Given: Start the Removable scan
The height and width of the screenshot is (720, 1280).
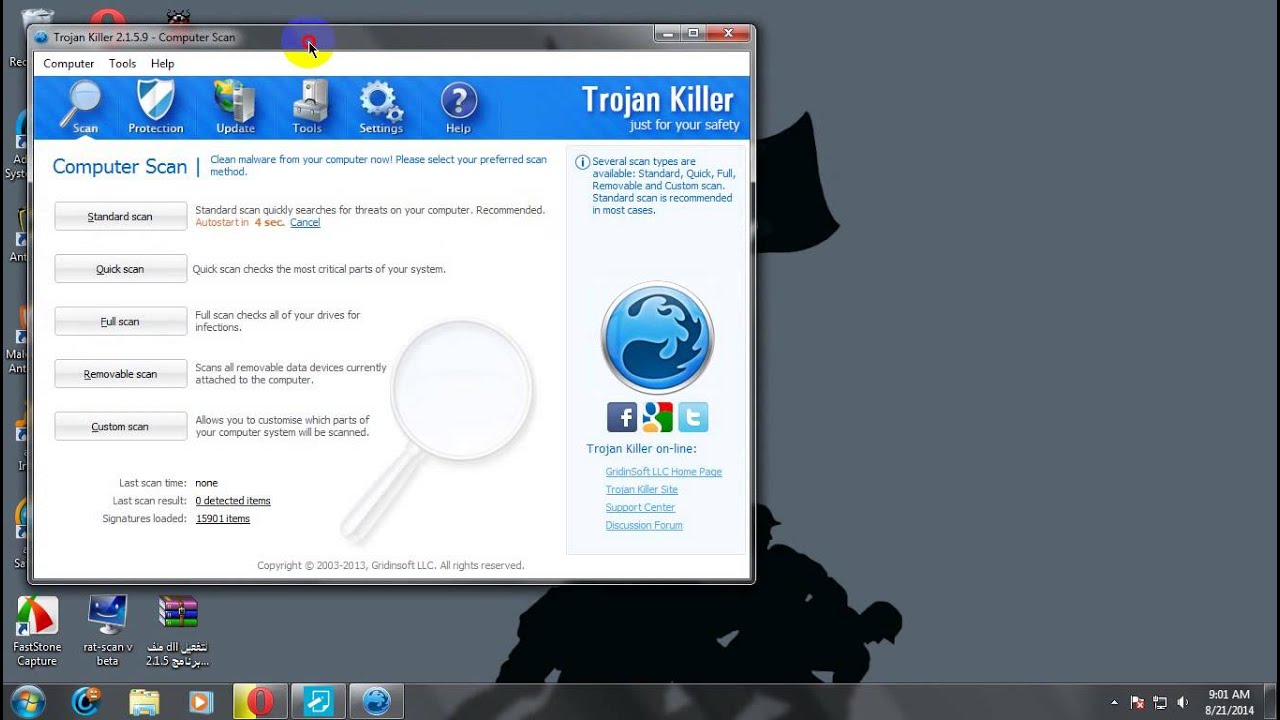Looking at the screenshot, I should tap(120, 374).
